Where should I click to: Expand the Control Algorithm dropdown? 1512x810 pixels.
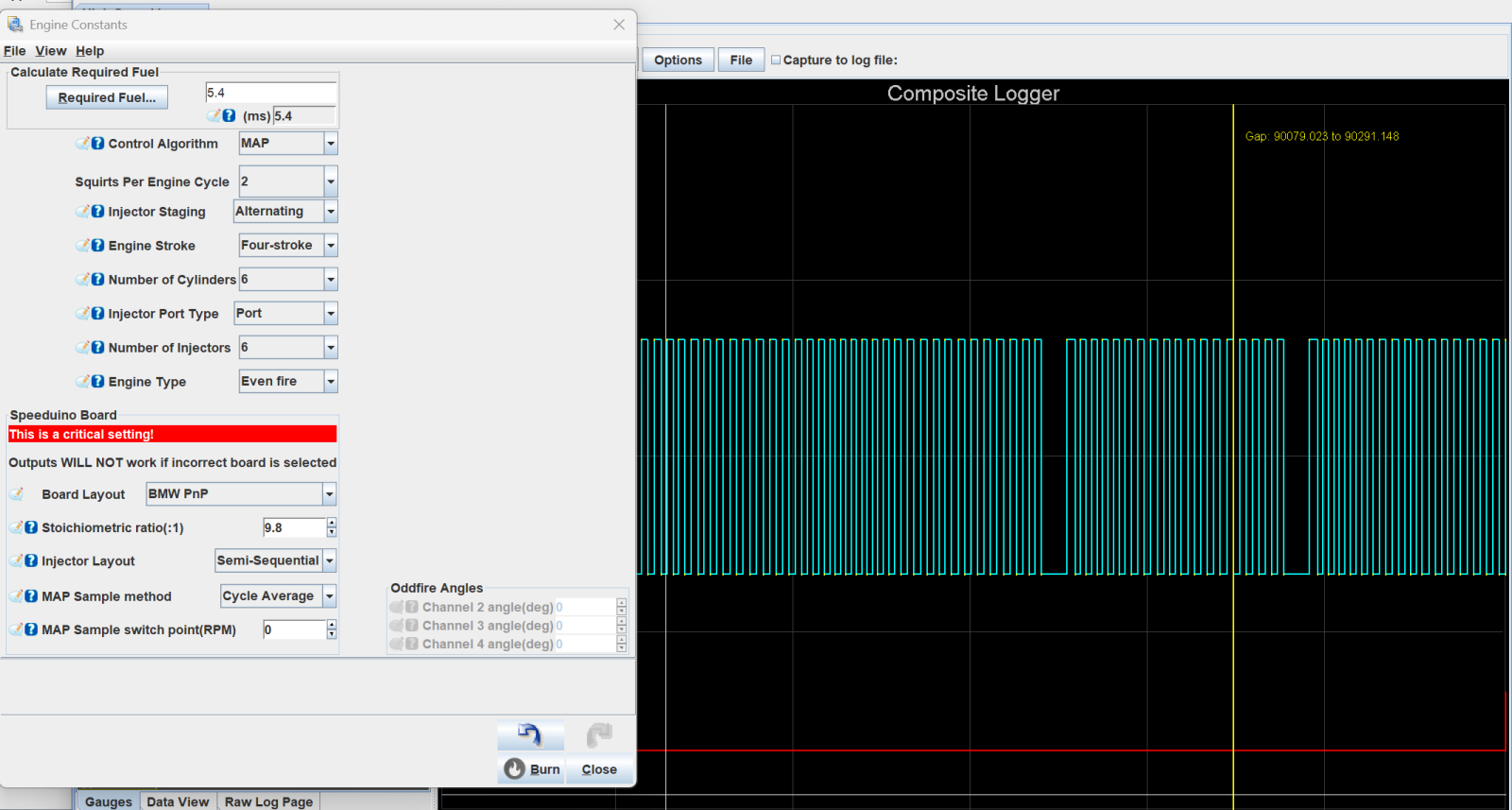331,144
